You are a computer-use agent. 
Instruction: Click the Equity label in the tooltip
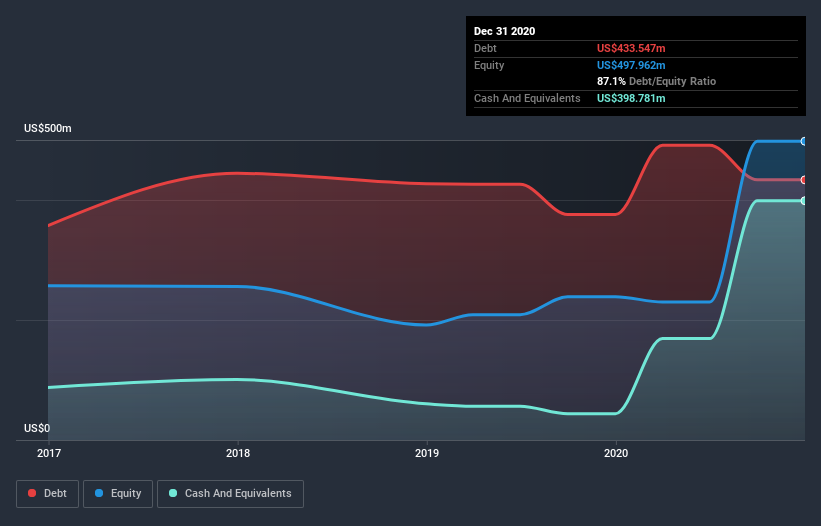tap(489, 65)
